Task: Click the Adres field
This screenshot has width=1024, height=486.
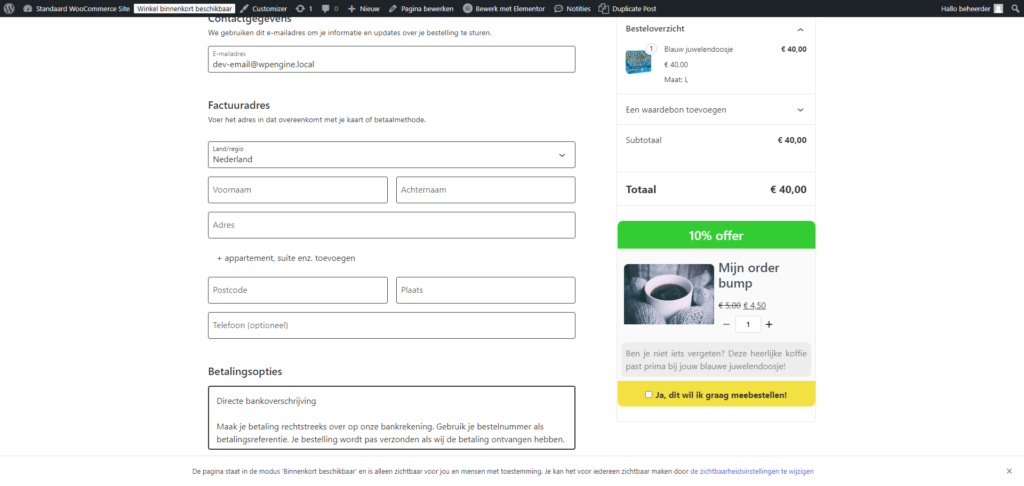Action: click(391, 225)
